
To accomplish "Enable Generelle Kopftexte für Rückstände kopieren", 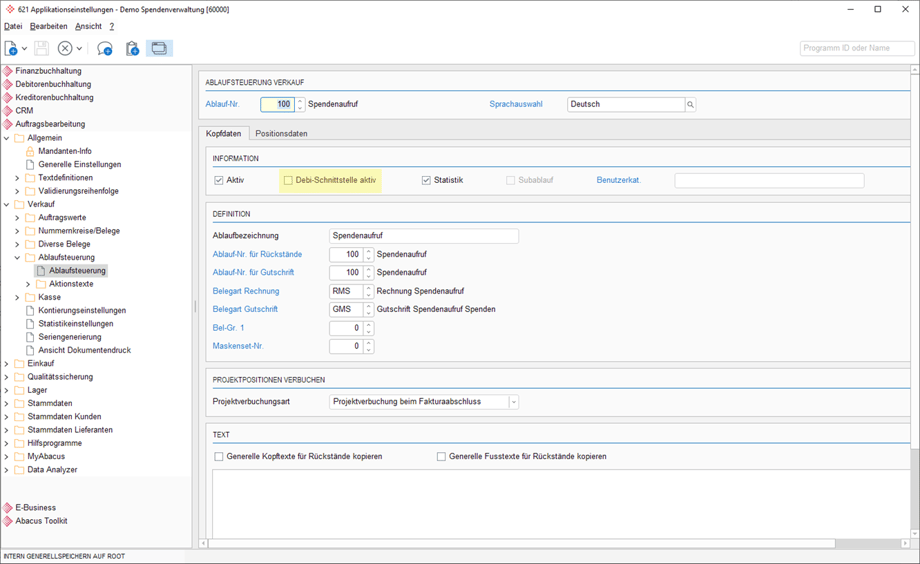I will [219, 457].
